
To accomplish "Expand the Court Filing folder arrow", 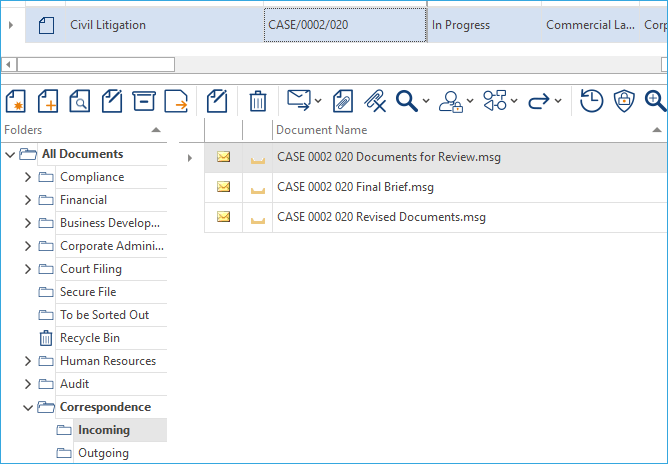I will pos(28,269).
